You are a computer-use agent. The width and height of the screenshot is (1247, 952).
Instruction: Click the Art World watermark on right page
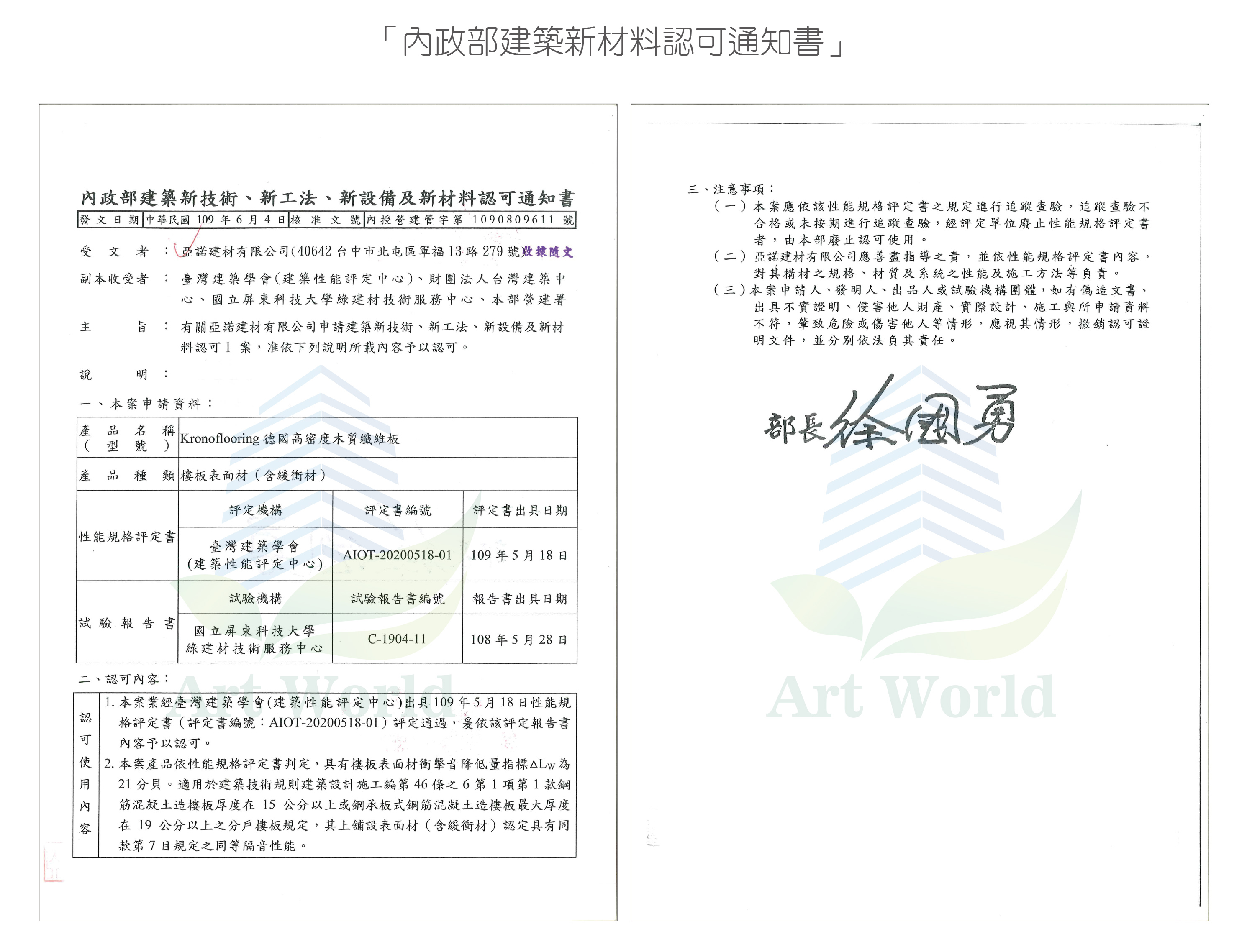tap(911, 696)
